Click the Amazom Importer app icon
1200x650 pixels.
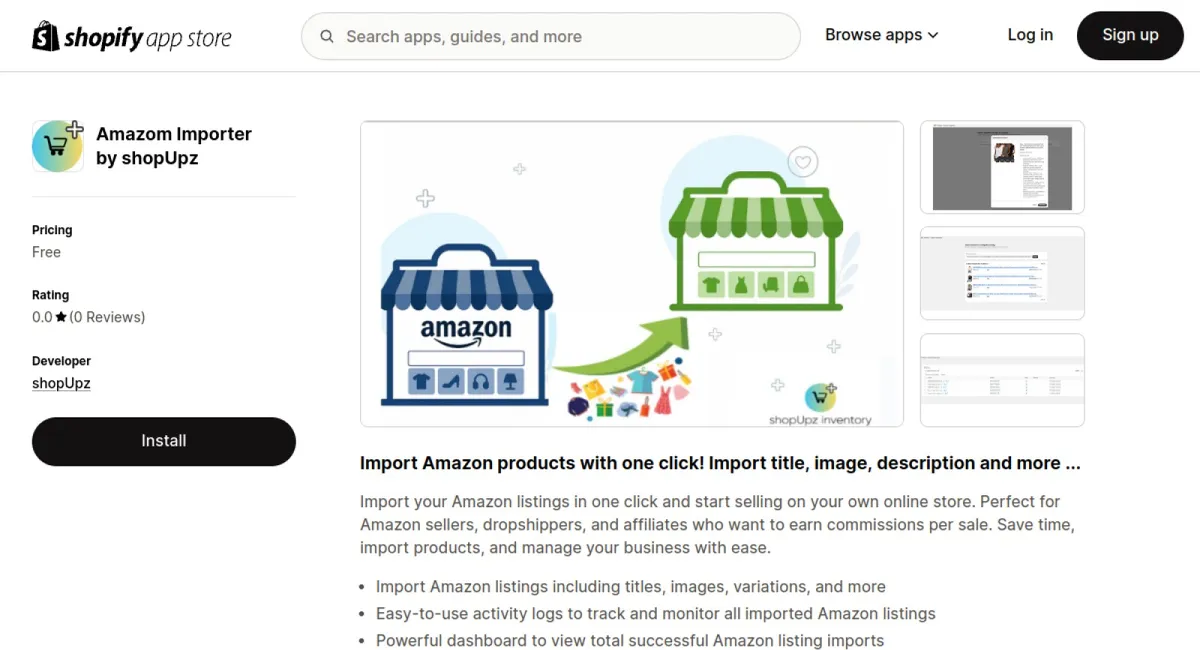click(x=58, y=146)
